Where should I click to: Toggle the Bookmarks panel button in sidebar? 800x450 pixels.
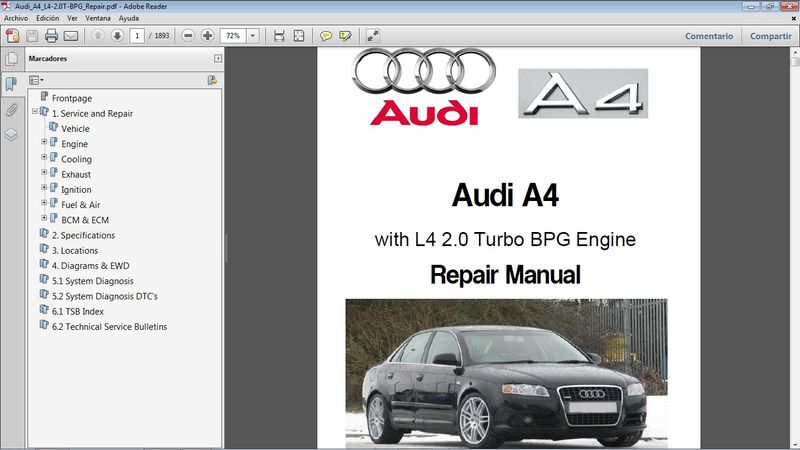[11, 84]
